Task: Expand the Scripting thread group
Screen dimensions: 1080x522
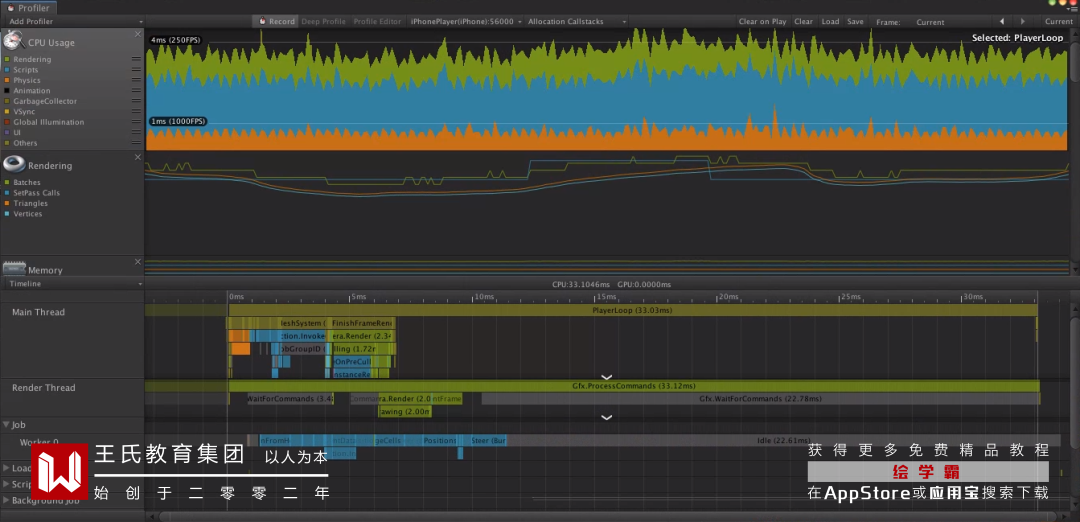Action: pos(6,484)
